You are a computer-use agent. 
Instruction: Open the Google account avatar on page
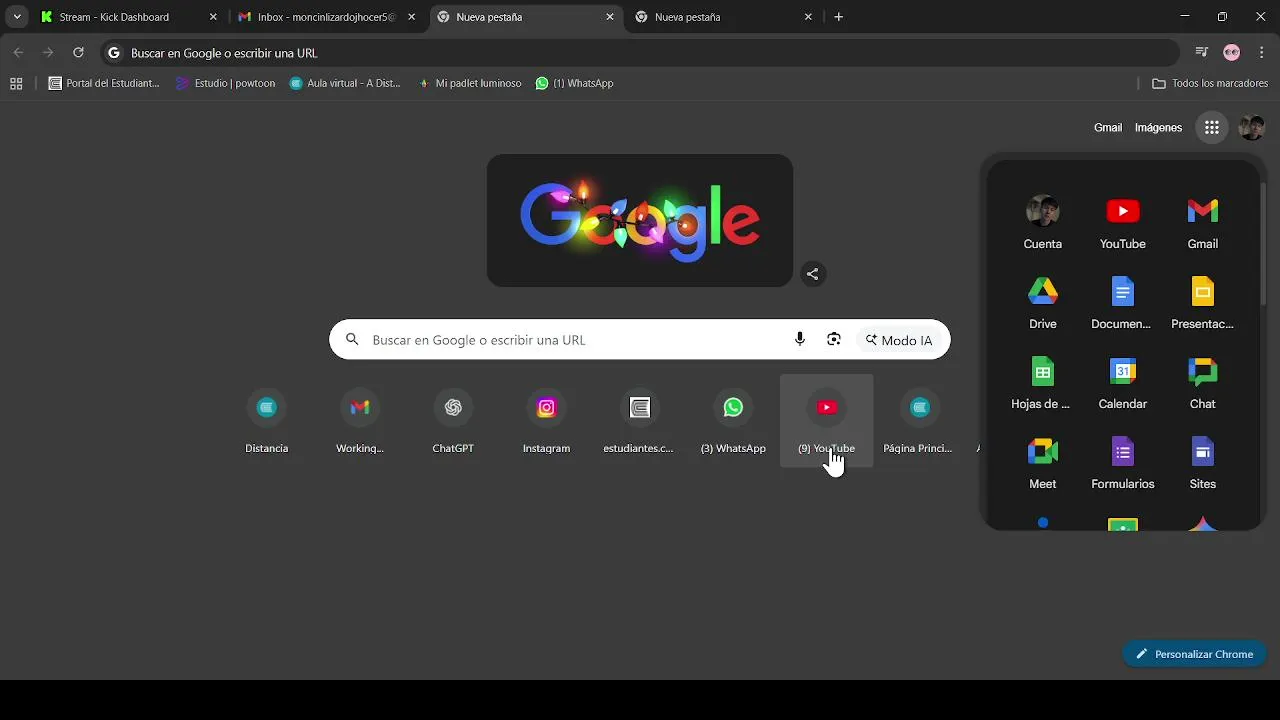click(1251, 127)
